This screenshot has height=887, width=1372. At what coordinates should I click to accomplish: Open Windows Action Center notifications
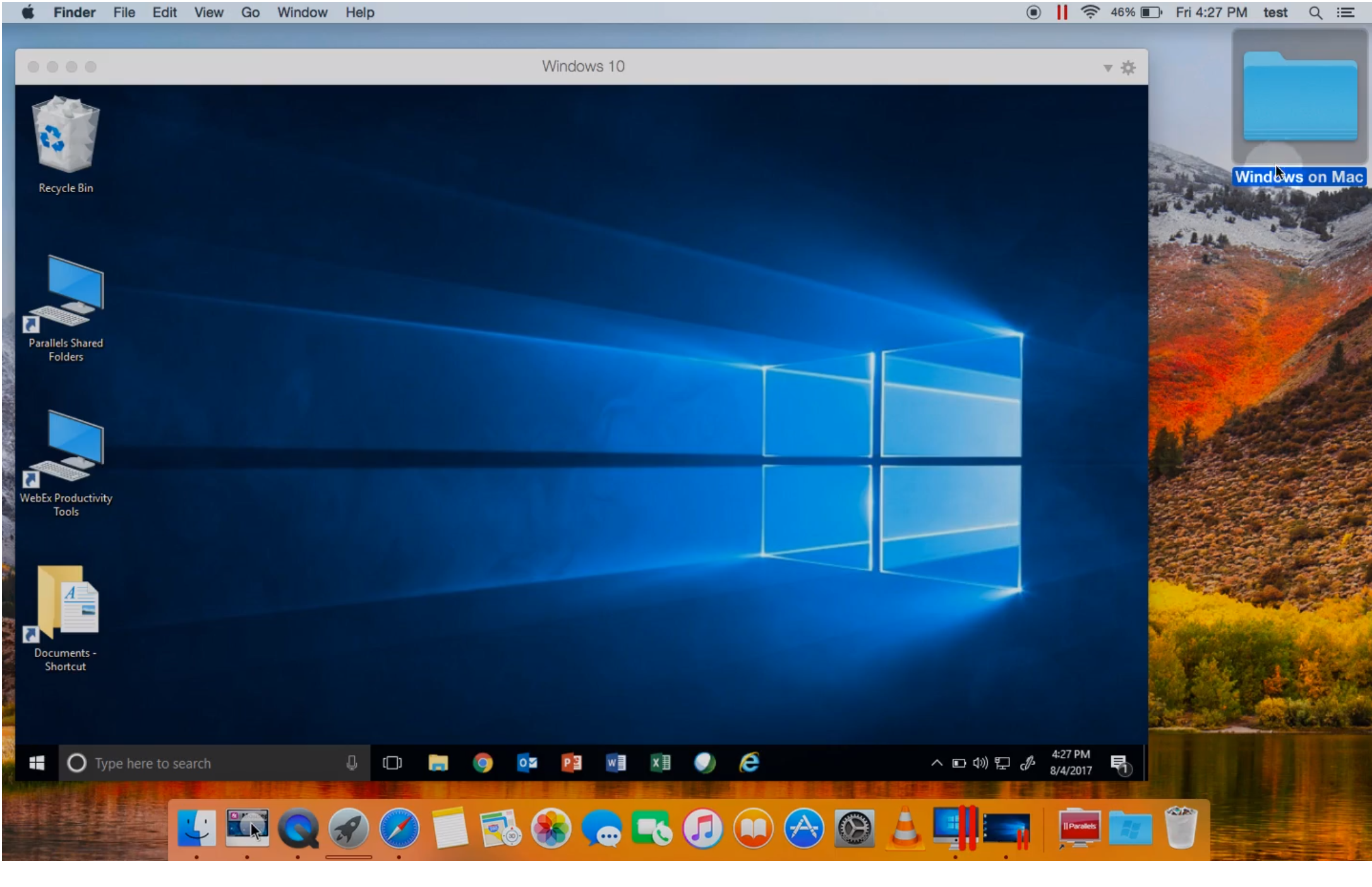(x=1120, y=764)
